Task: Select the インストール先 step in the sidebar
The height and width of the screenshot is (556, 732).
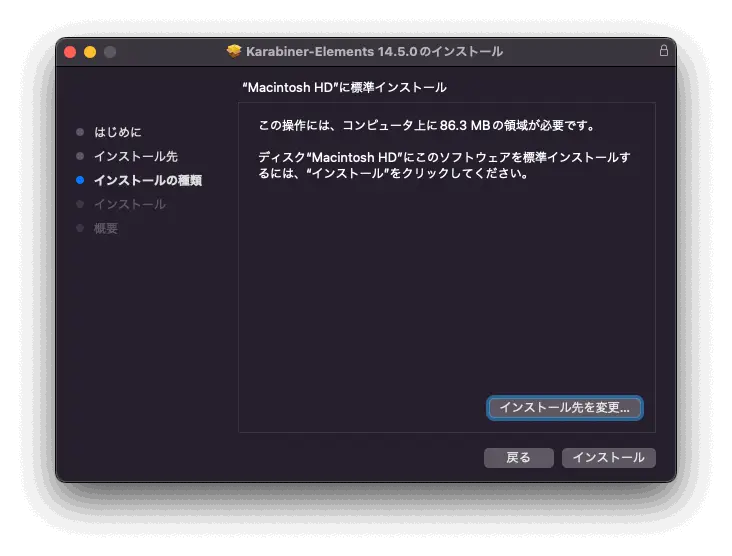Action: 136,156
